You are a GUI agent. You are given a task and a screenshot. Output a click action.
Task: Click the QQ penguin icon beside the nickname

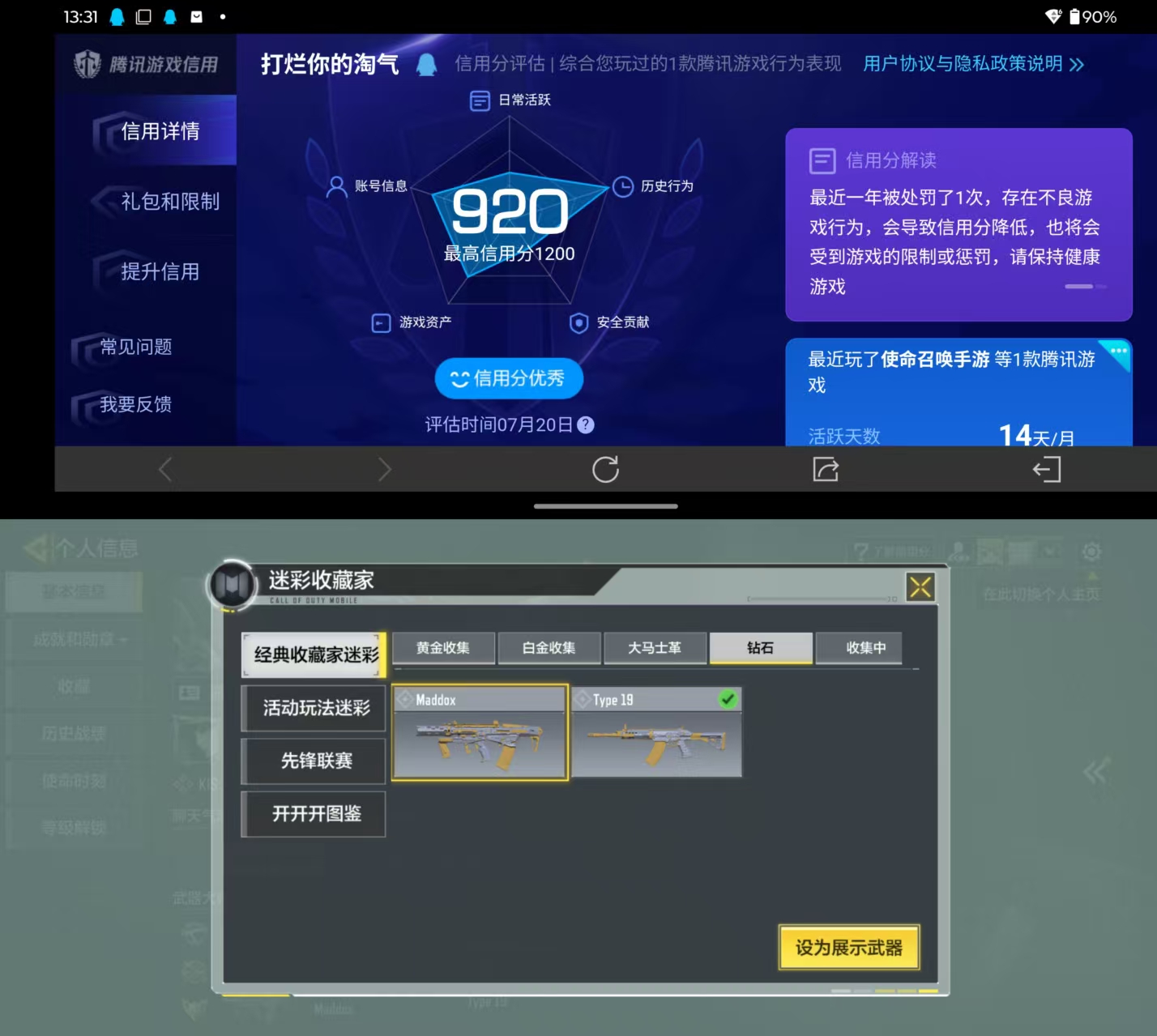click(426, 65)
